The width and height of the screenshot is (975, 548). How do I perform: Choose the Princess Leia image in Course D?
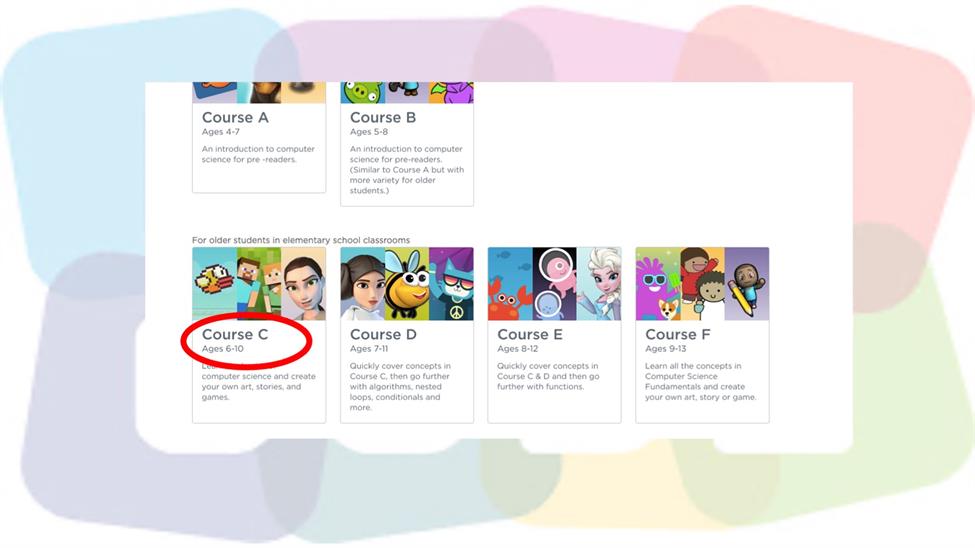[363, 284]
